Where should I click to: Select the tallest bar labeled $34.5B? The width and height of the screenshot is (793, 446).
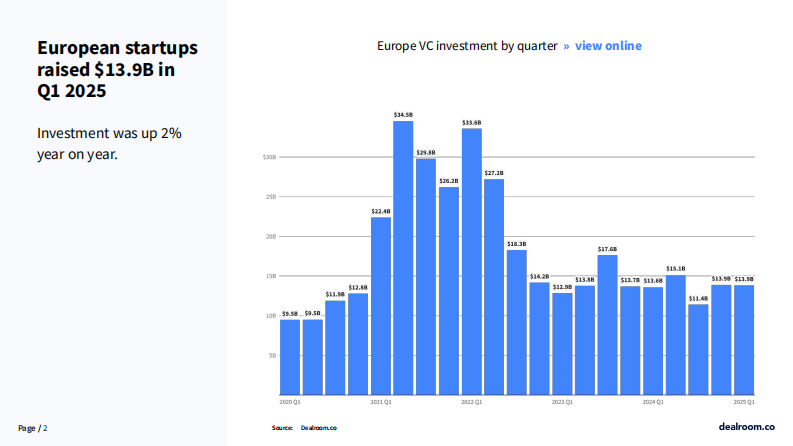point(403,257)
